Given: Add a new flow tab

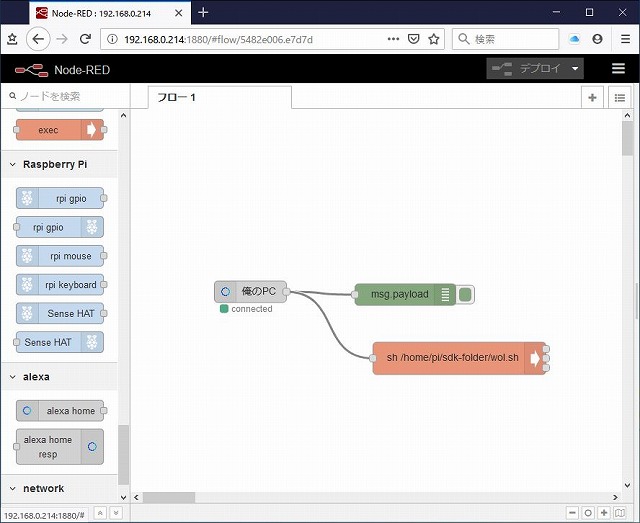Looking at the screenshot, I should pyautogui.click(x=592, y=98).
